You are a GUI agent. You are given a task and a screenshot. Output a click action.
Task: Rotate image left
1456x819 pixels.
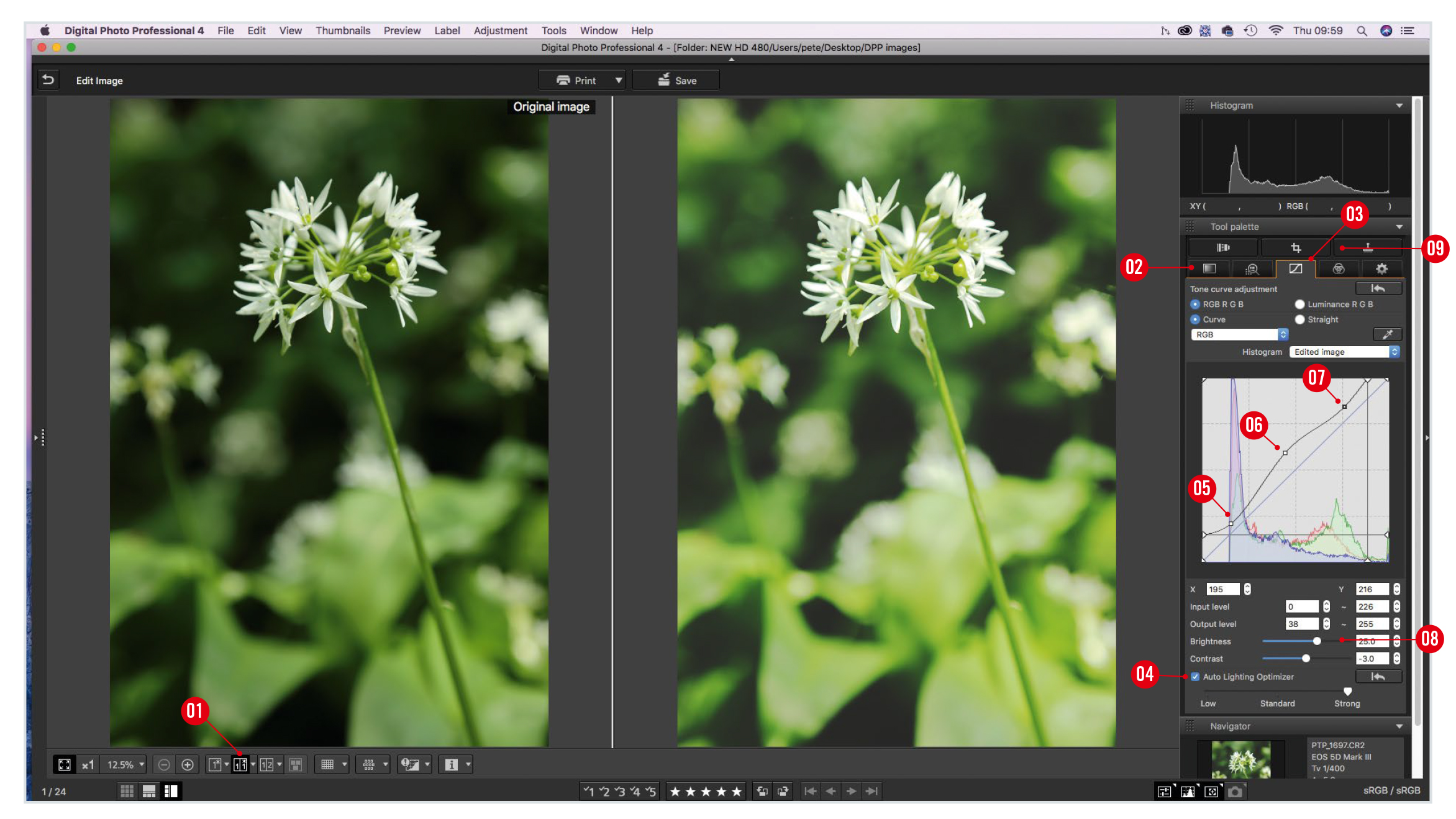[762, 791]
